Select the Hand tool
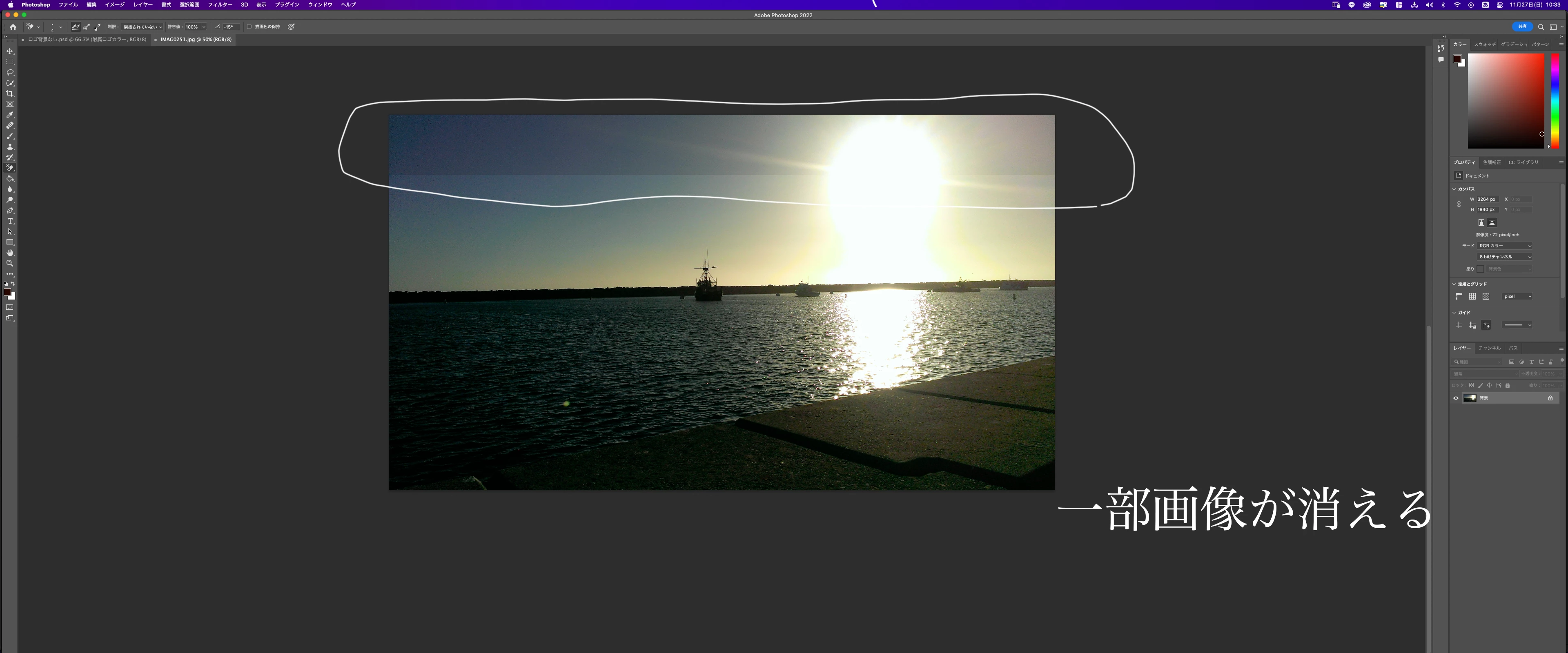Screen dimensions: 1568x653 tap(10, 253)
